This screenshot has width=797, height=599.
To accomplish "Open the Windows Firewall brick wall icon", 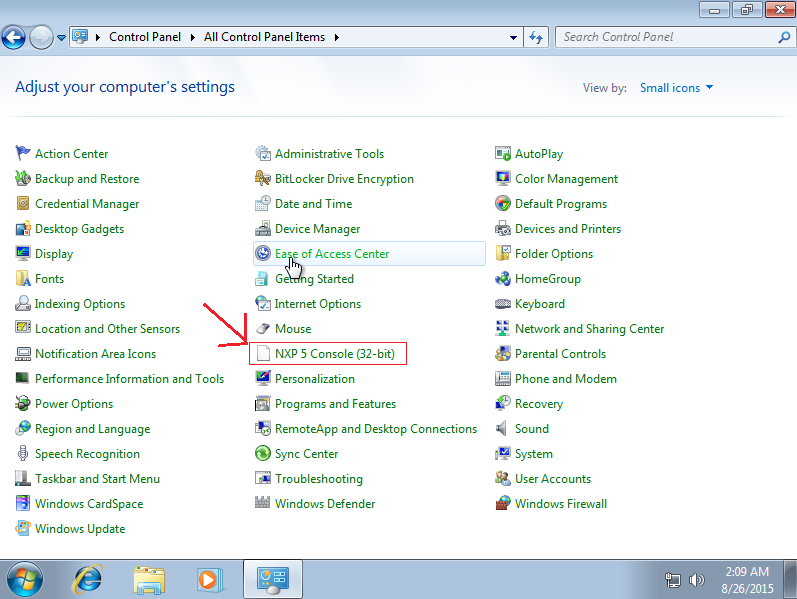I will point(503,503).
